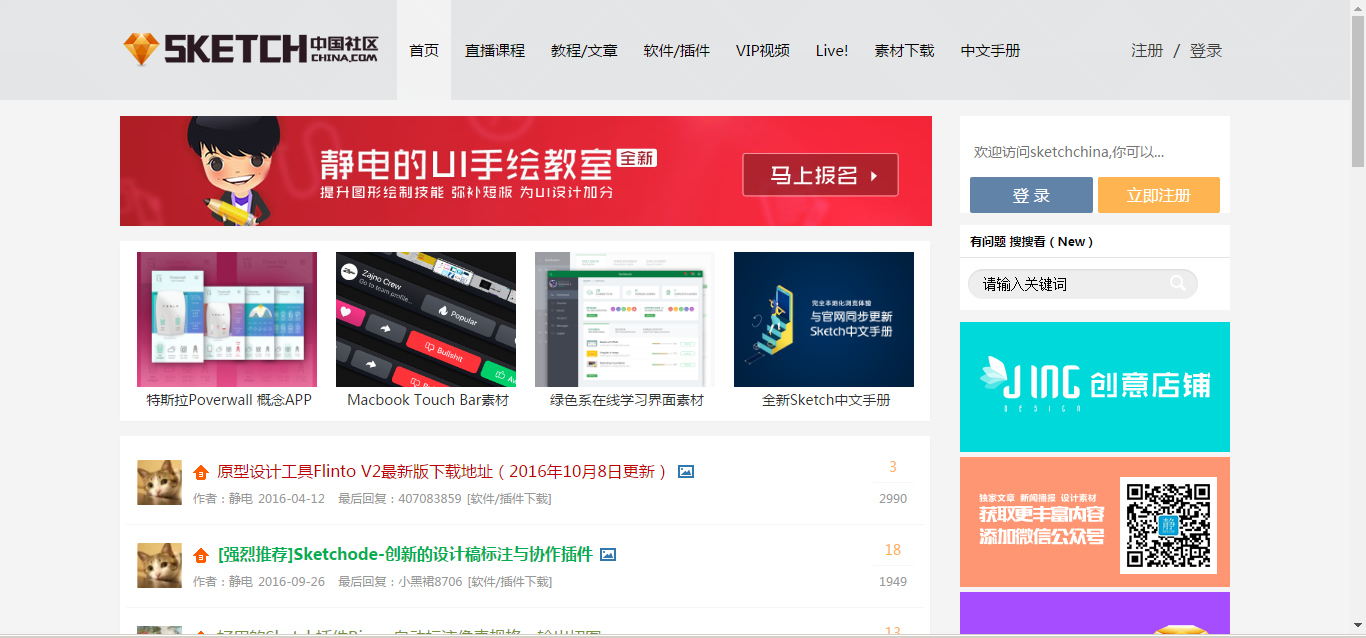Viewport: 1366px width, 638px height.
Task: Click the Sketch China community logo
Action: coord(251,49)
